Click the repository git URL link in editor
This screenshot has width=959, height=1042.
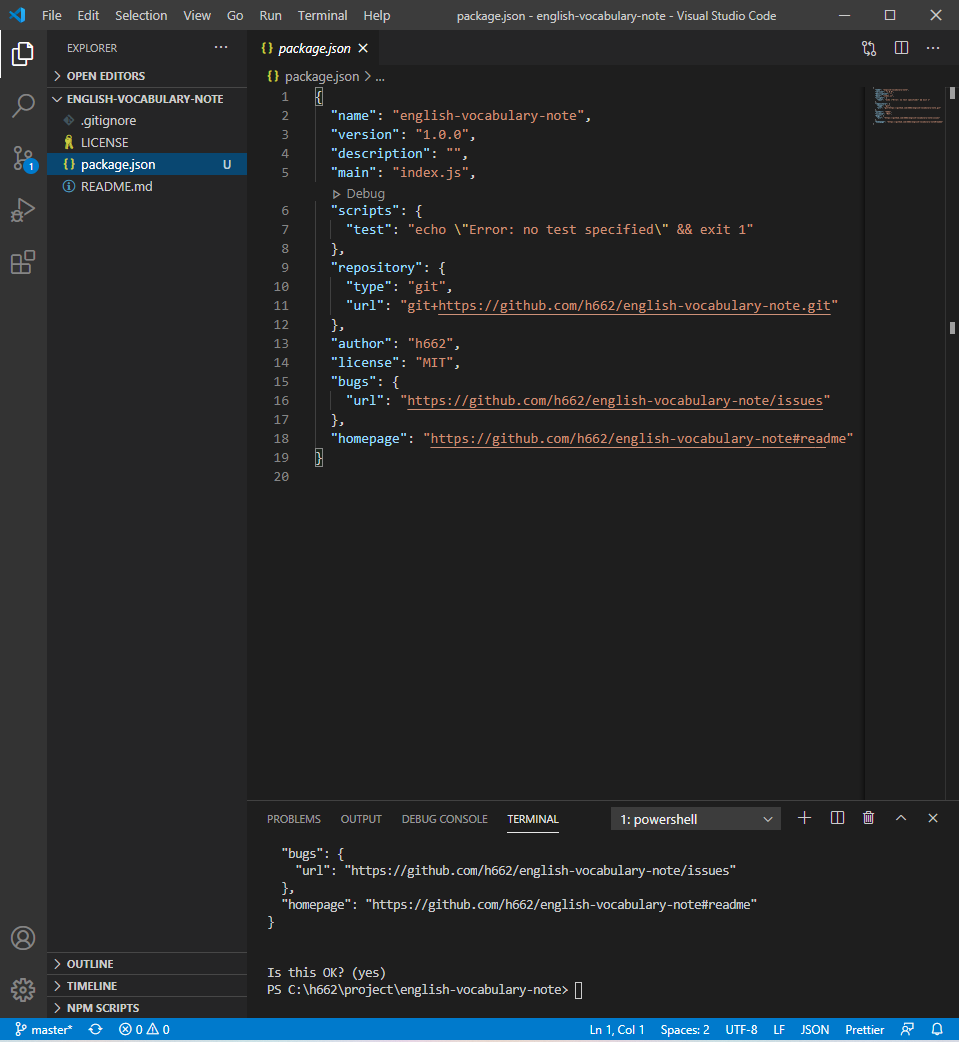[634, 306]
